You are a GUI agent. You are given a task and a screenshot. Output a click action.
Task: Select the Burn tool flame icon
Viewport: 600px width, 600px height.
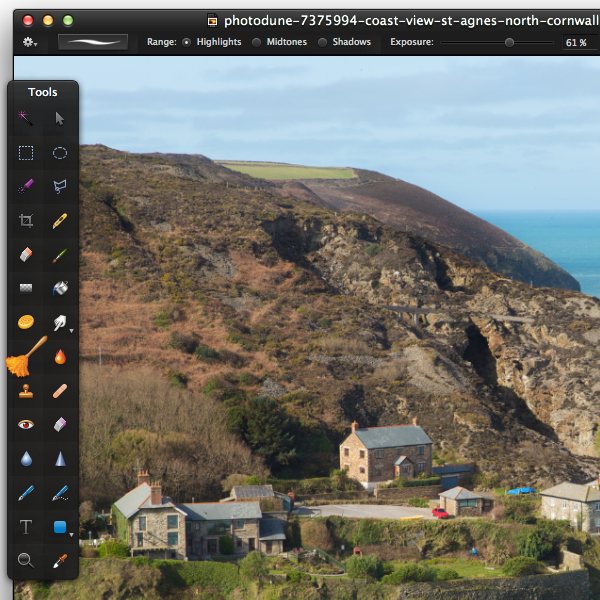[x=60, y=356]
